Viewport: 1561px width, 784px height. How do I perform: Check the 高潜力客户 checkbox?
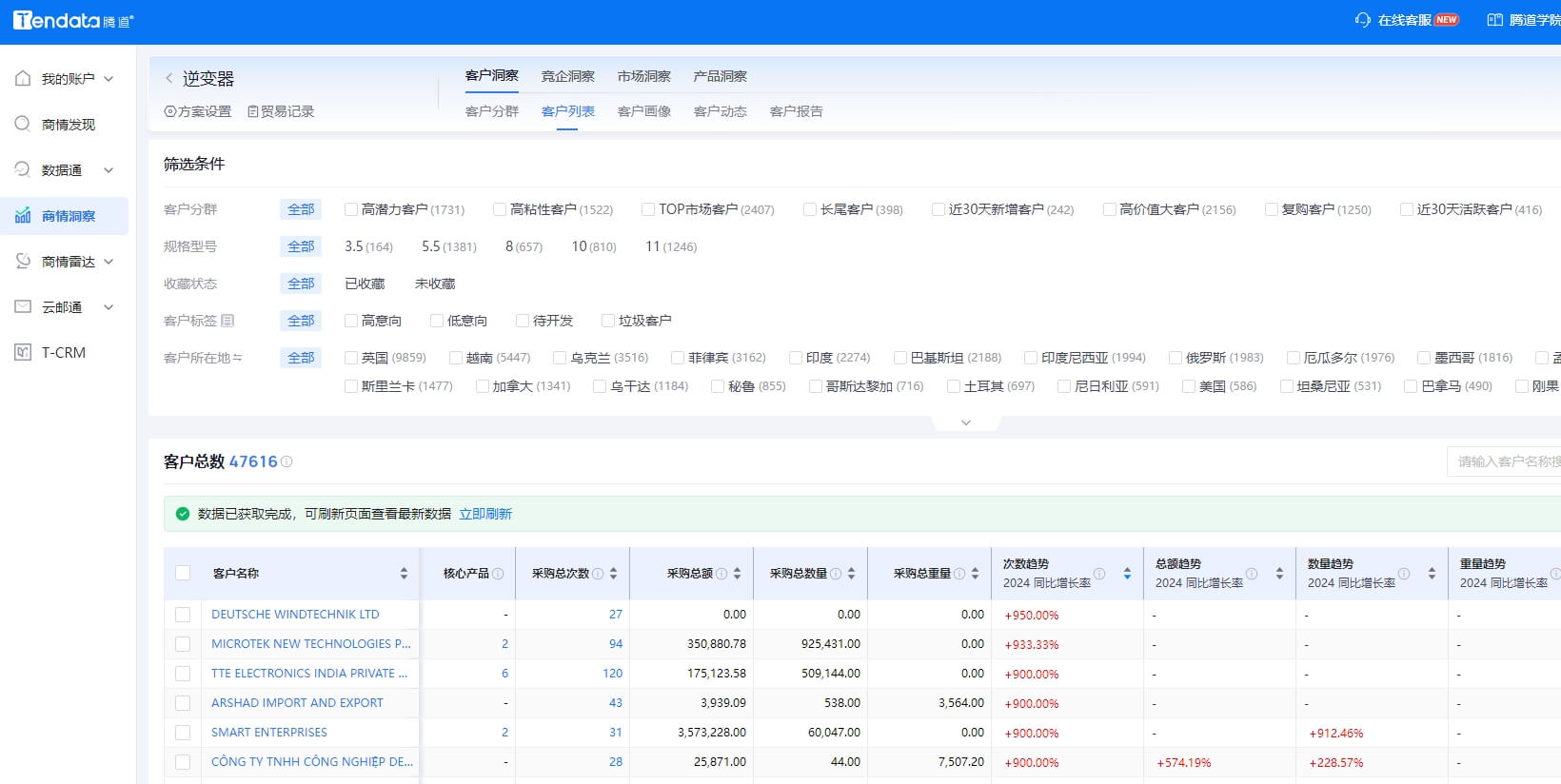click(x=351, y=209)
